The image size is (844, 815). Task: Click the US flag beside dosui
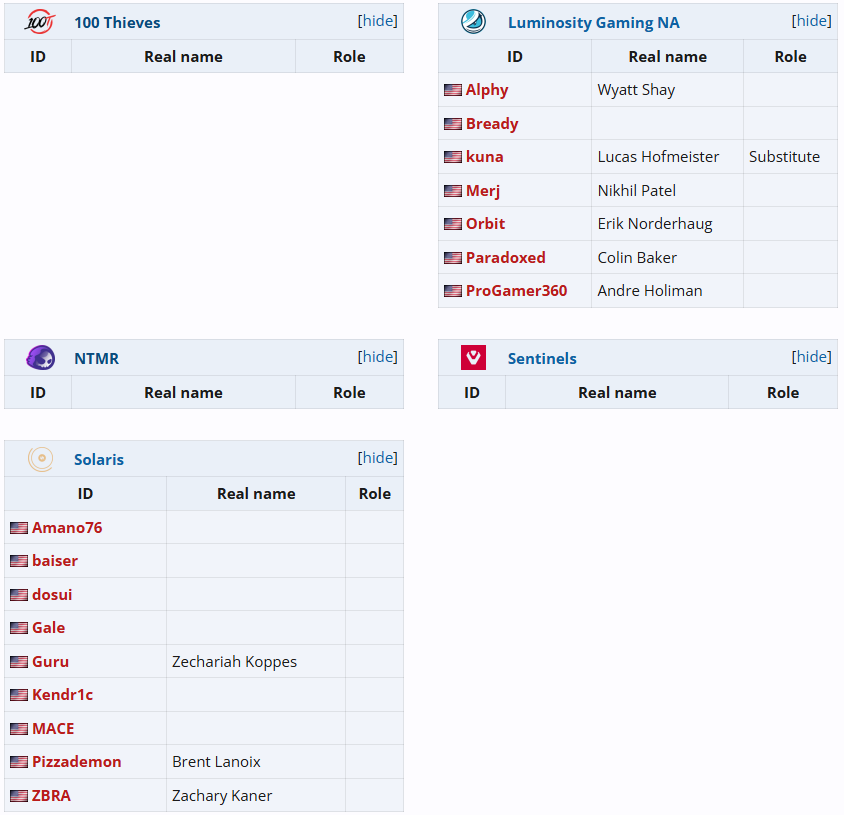19,595
